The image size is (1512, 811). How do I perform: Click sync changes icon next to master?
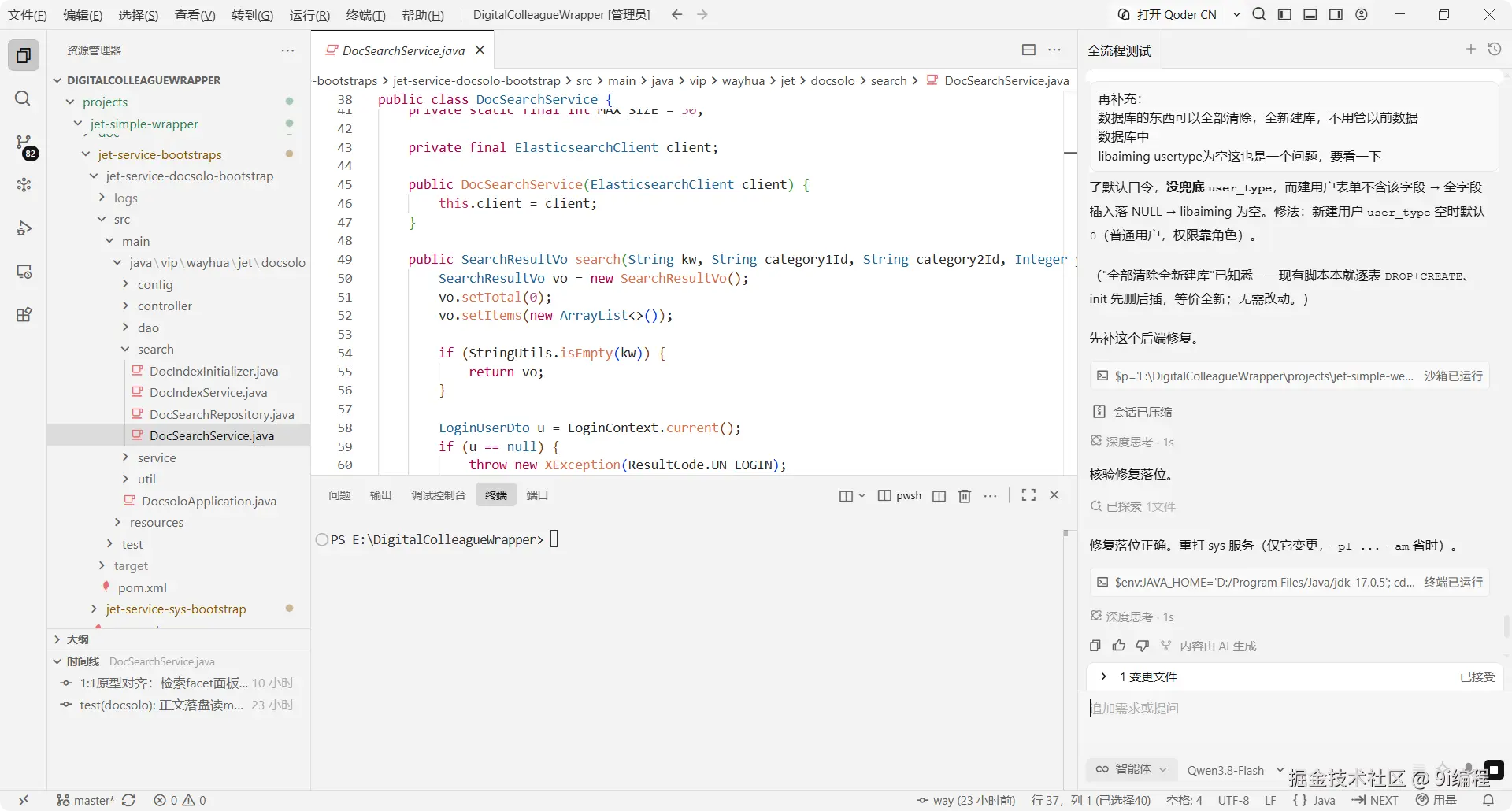[x=128, y=800]
